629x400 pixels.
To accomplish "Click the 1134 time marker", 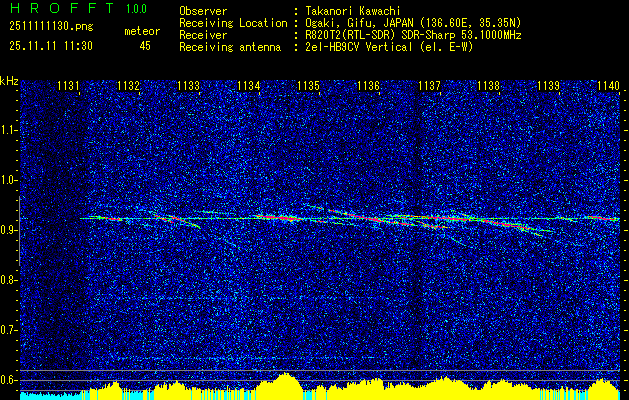I will click(x=248, y=86).
